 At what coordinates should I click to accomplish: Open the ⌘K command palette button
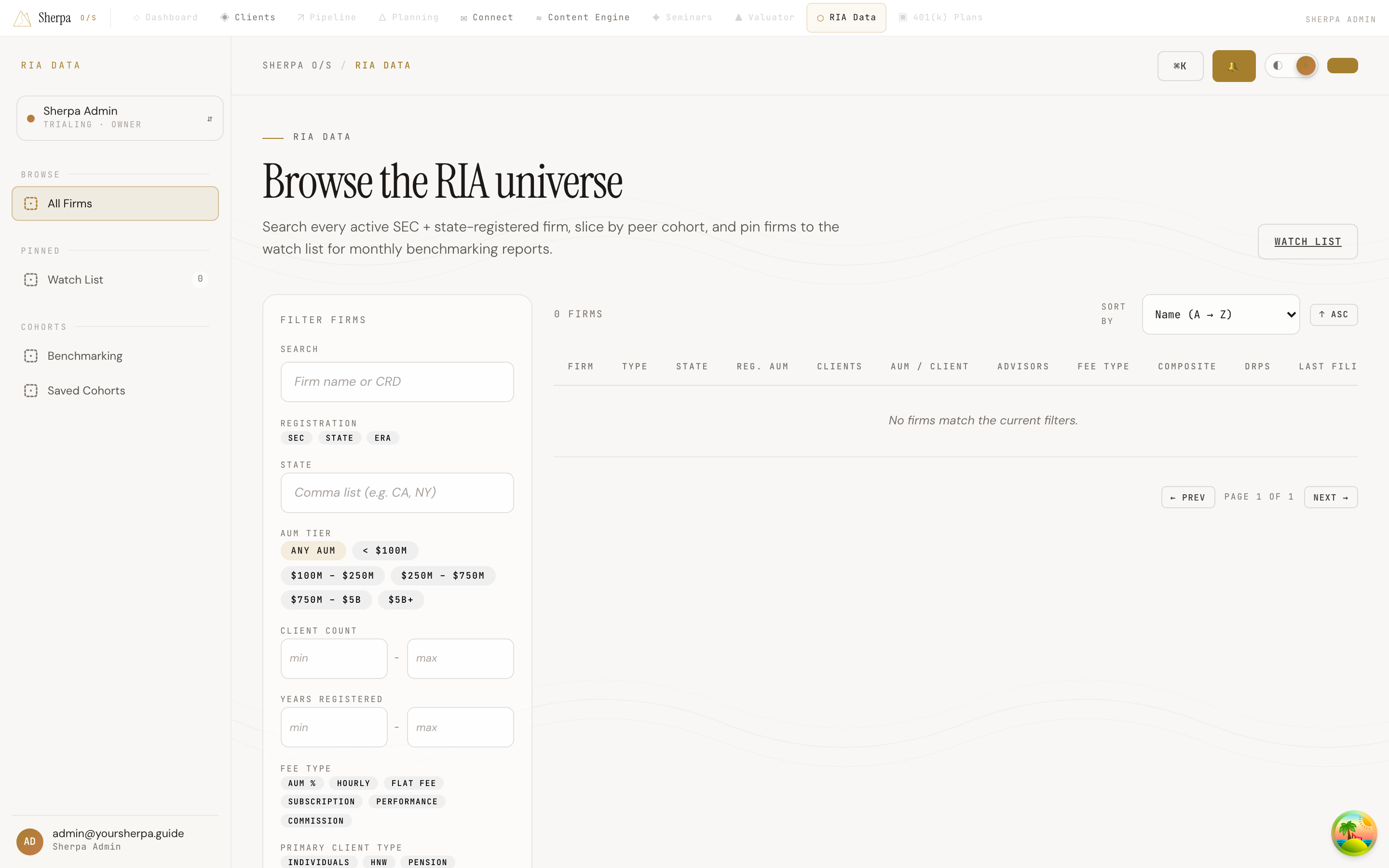(1180, 66)
